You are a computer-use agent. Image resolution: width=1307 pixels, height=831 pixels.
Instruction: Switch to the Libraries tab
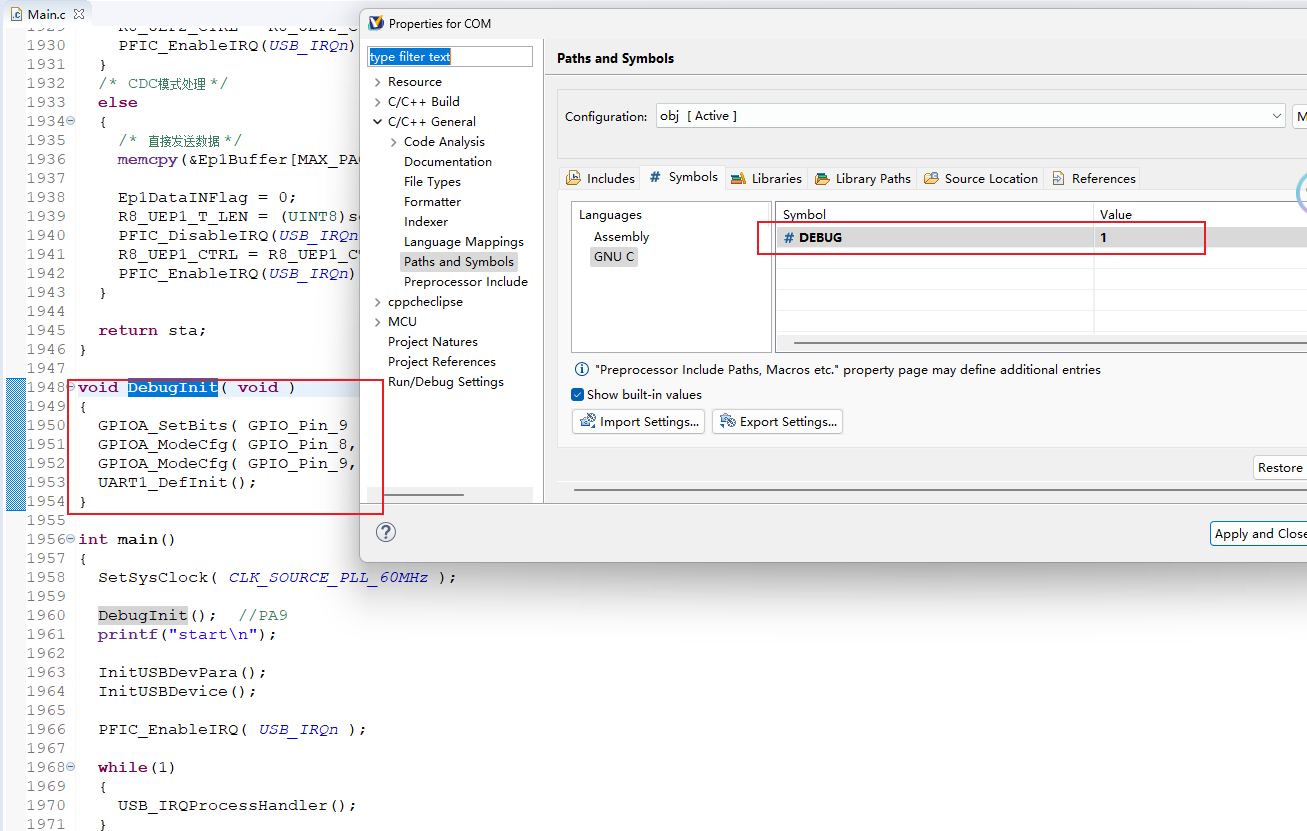point(767,178)
